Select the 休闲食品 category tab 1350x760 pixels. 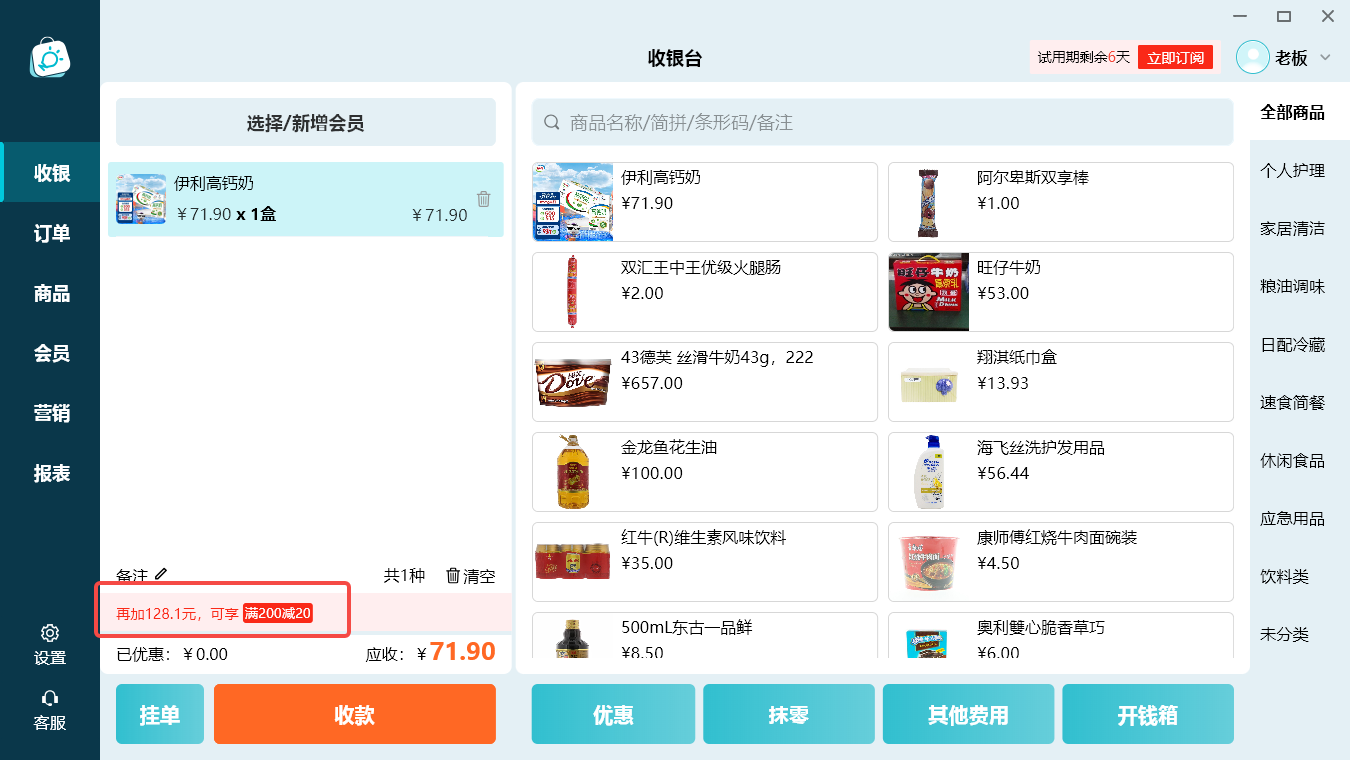[1293, 461]
